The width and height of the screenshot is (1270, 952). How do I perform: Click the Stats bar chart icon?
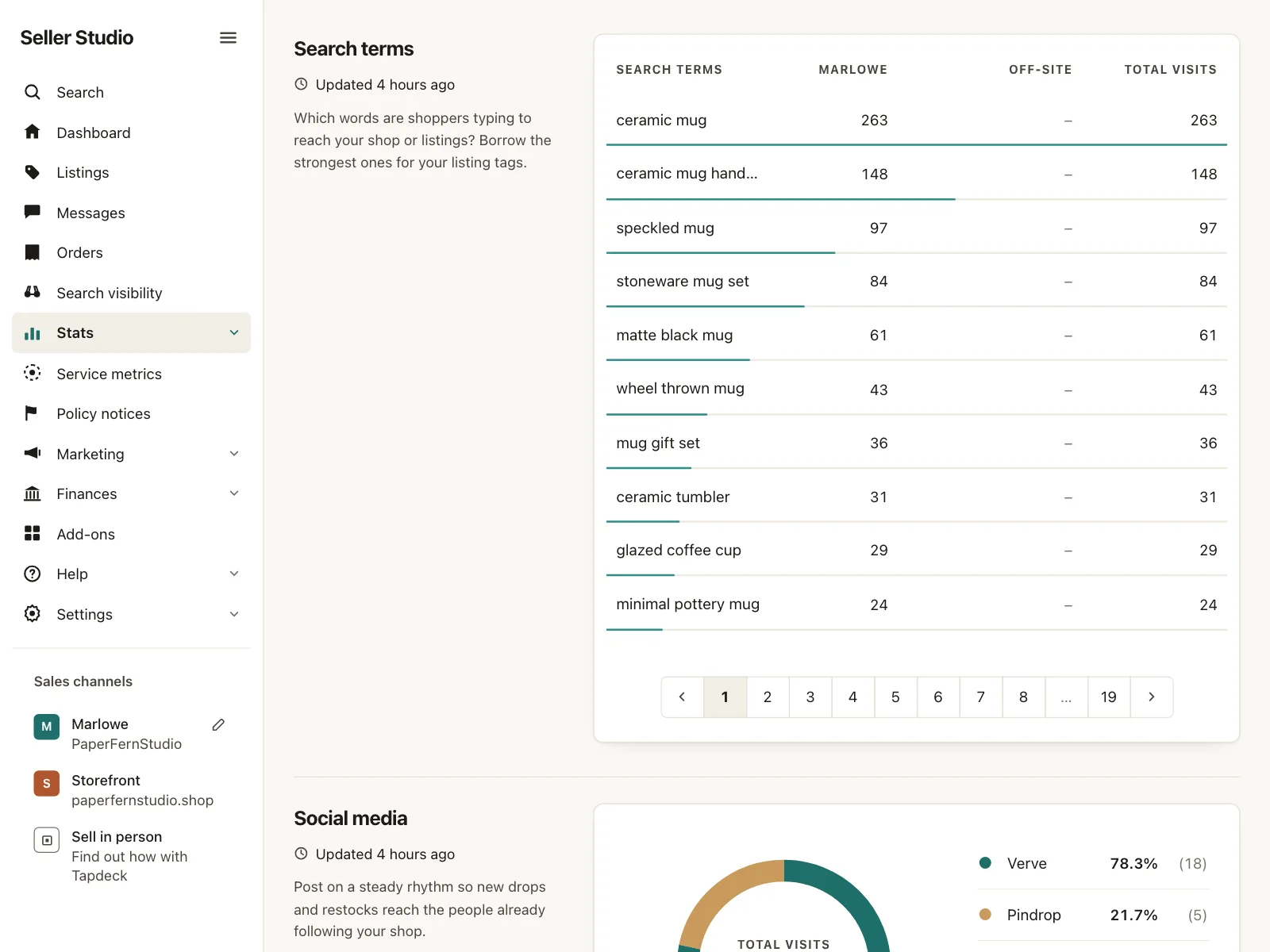(33, 333)
